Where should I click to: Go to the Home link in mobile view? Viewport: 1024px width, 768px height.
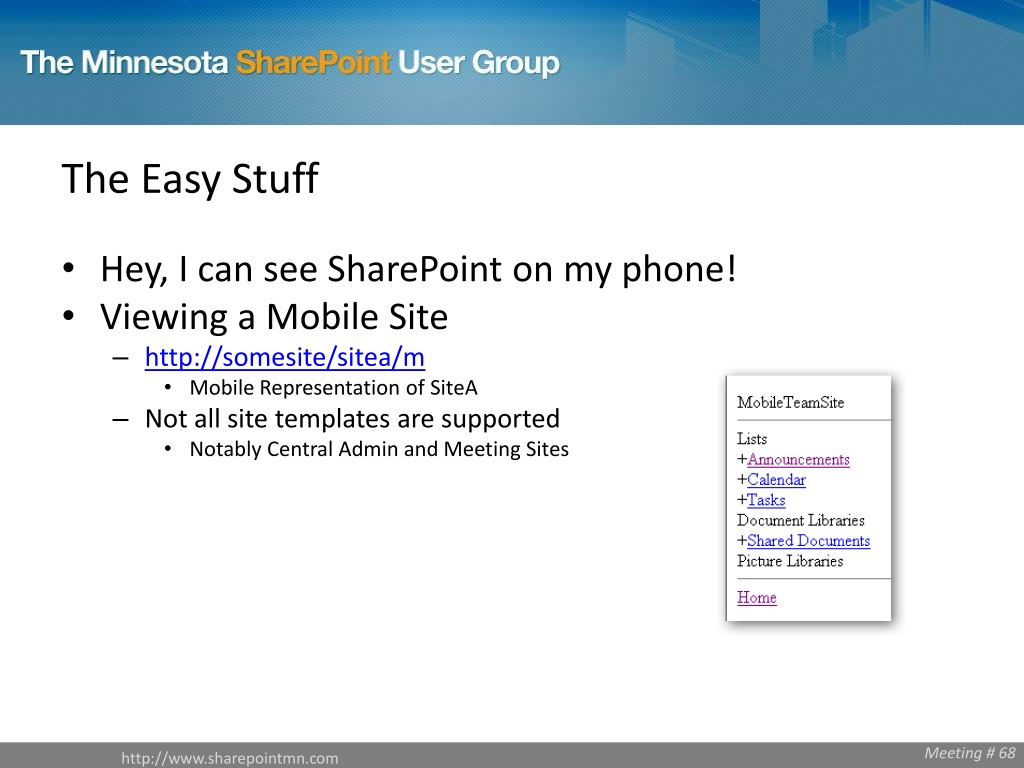pos(757,598)
